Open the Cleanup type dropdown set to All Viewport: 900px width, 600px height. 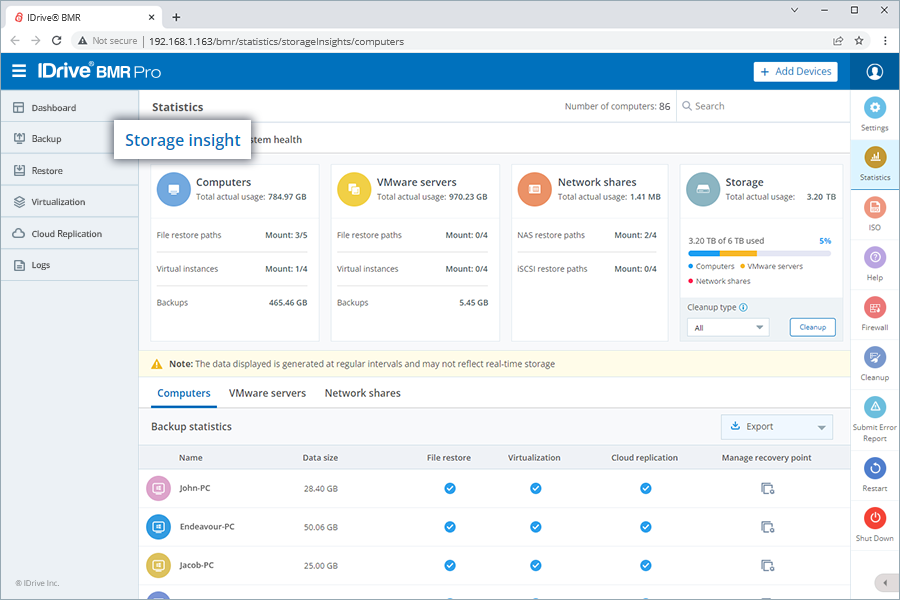[728, 327]
